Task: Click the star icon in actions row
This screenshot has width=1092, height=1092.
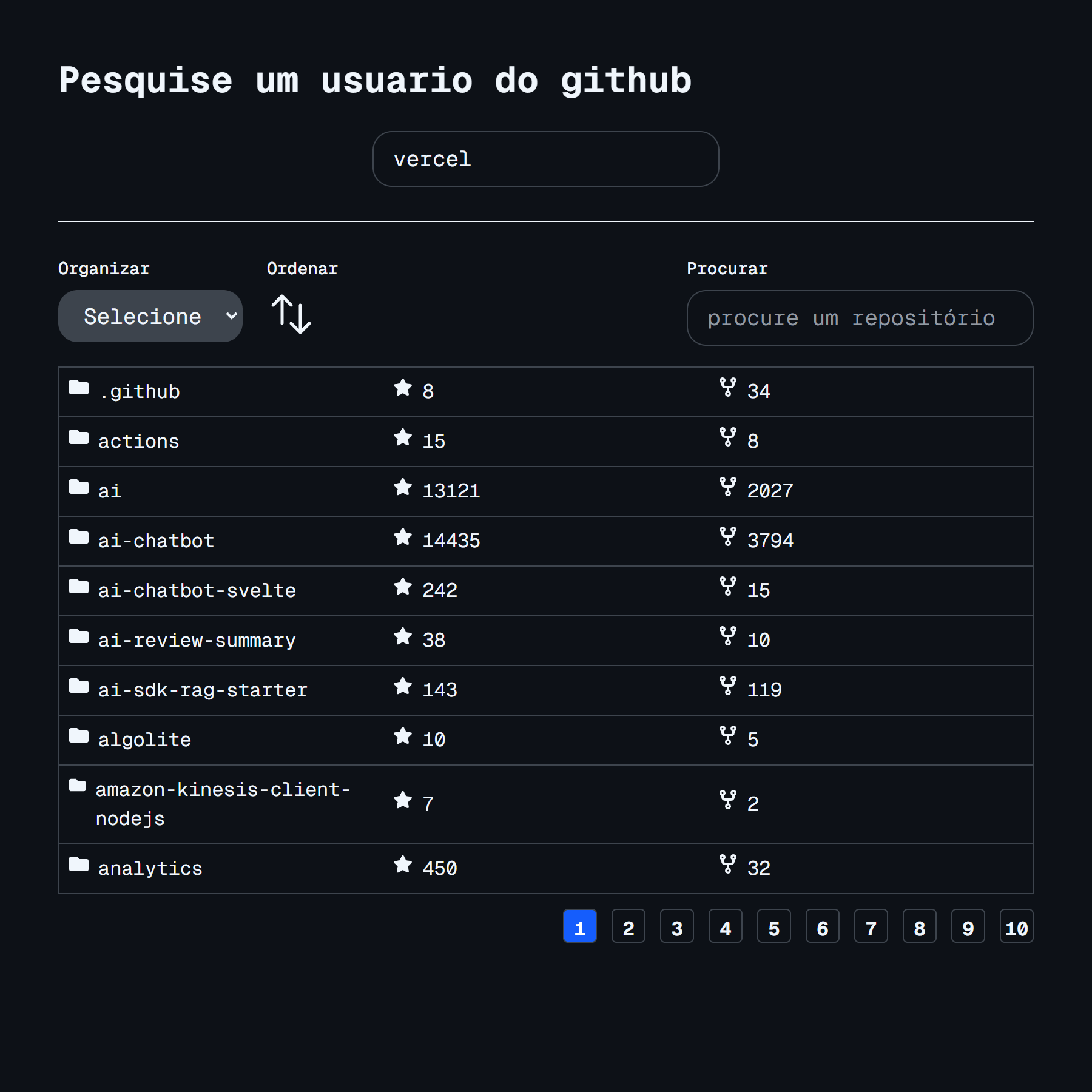Action: [403, 437]
